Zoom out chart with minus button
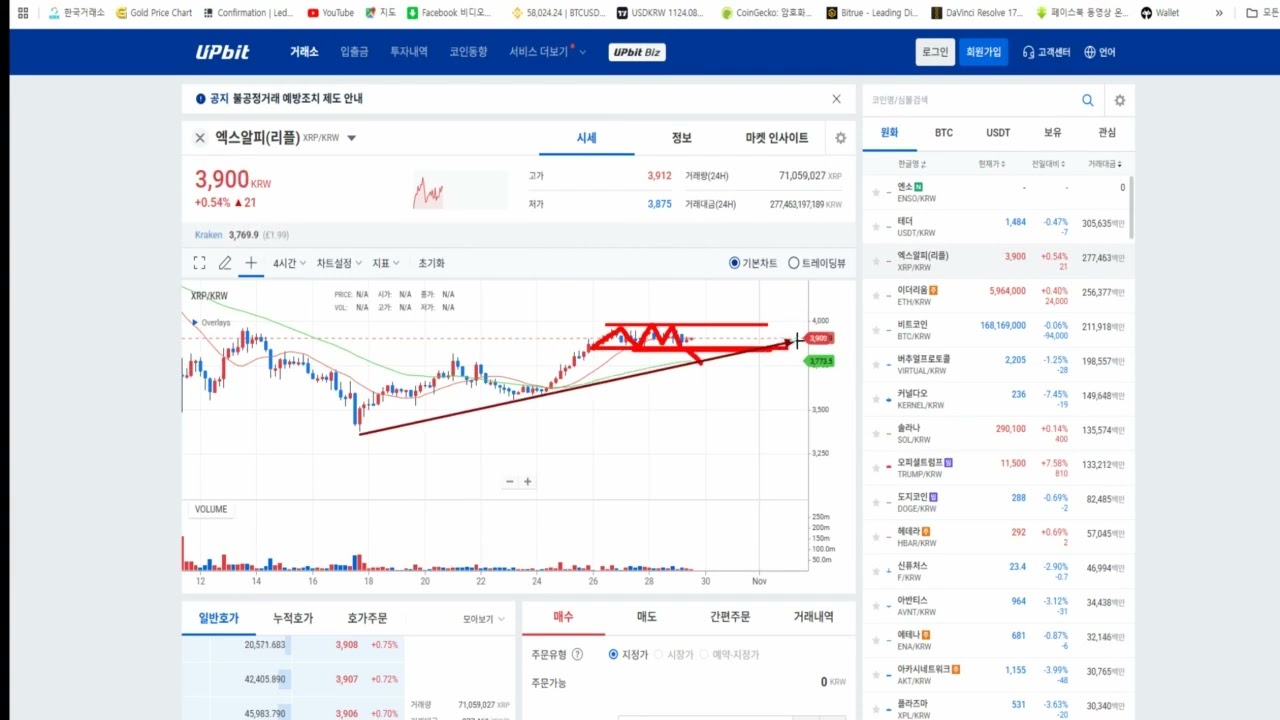 (509, 482)
